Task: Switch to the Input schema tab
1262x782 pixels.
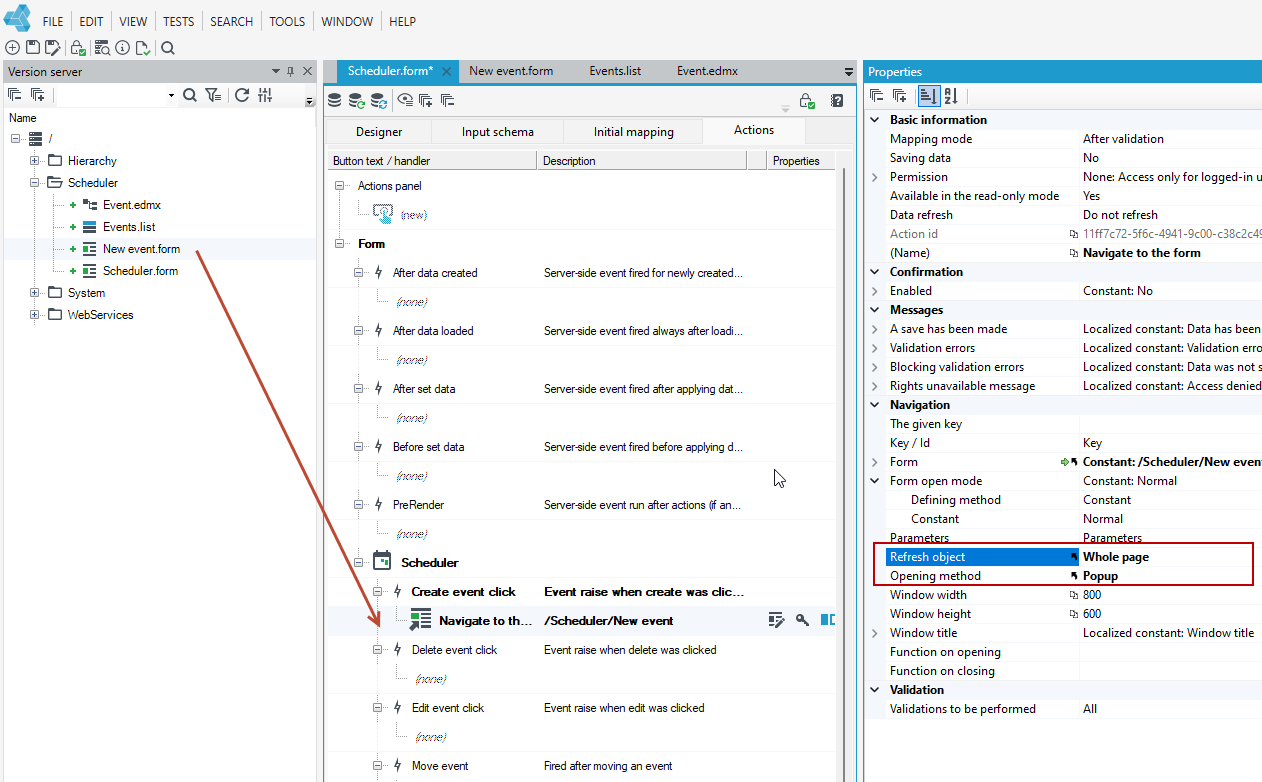Action: coord(498,132)
